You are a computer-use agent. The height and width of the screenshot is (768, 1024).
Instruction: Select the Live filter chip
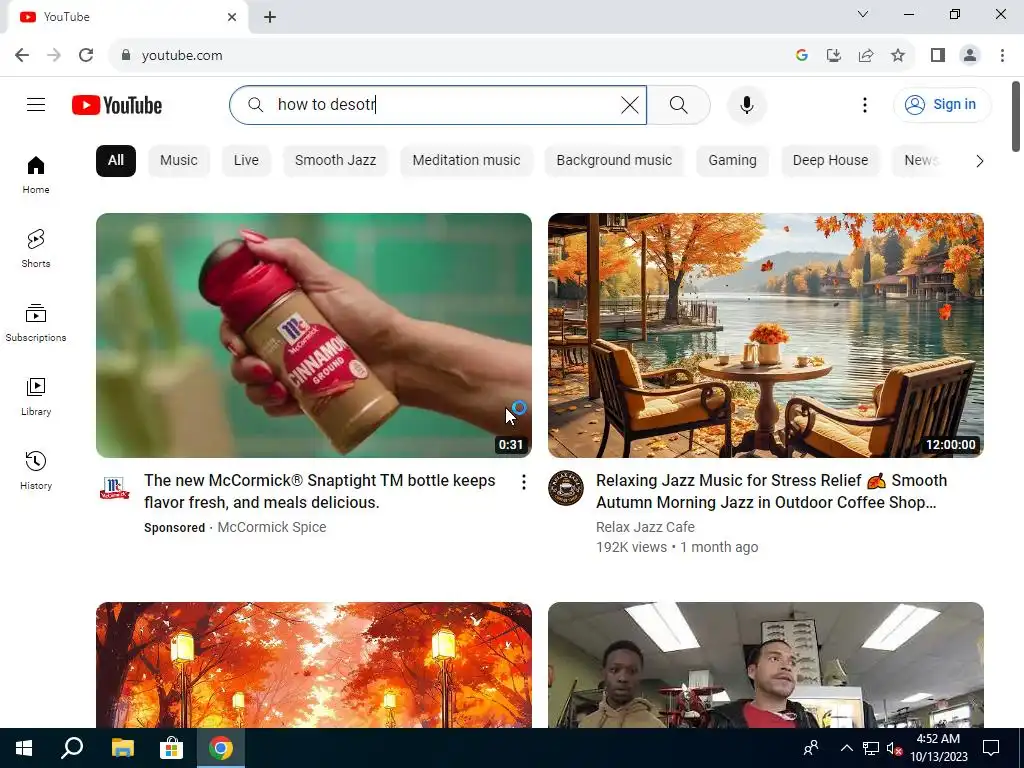pyautogui.click(x=246, y=161)
